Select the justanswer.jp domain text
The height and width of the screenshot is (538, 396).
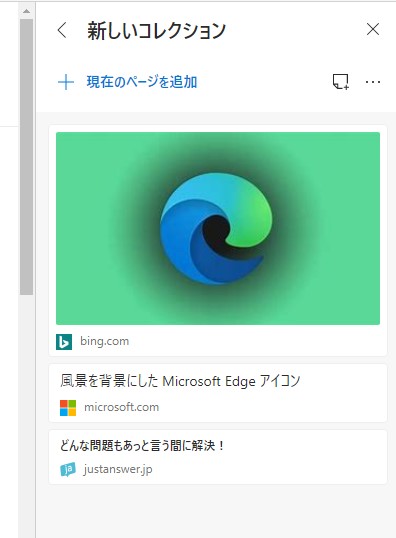(118, 469)
